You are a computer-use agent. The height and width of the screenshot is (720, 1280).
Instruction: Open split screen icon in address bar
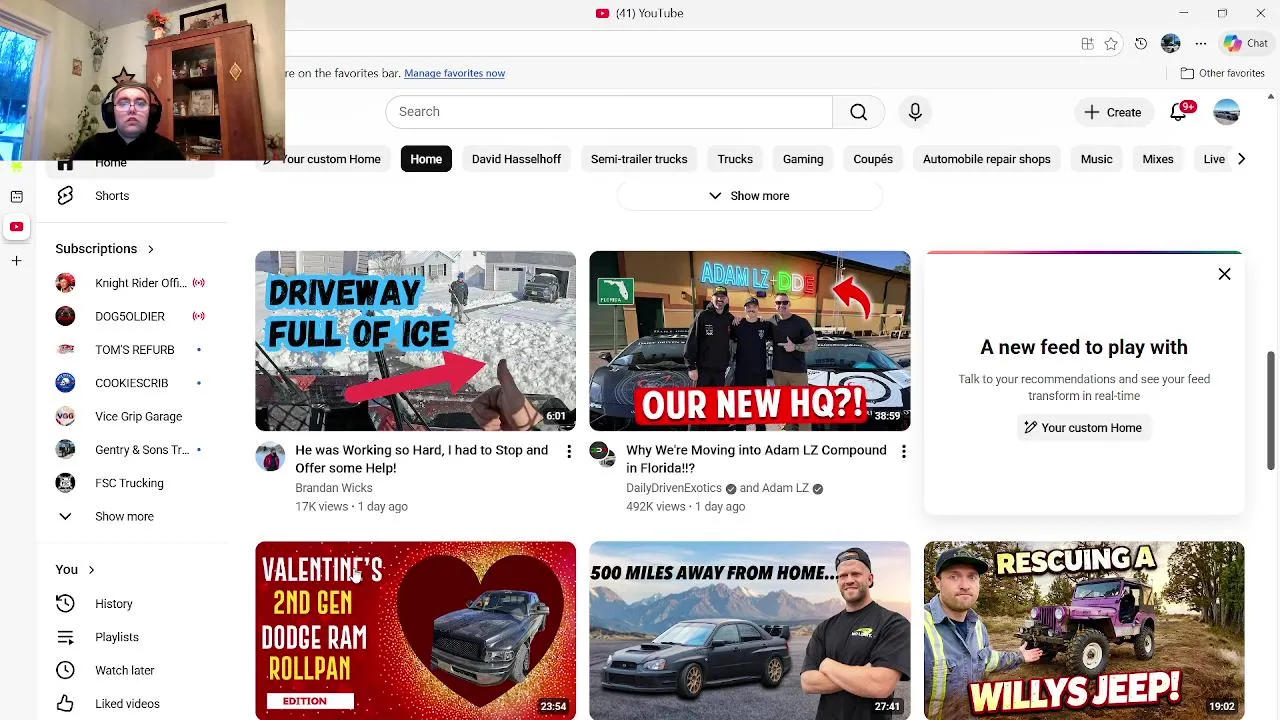(1087, 44)
